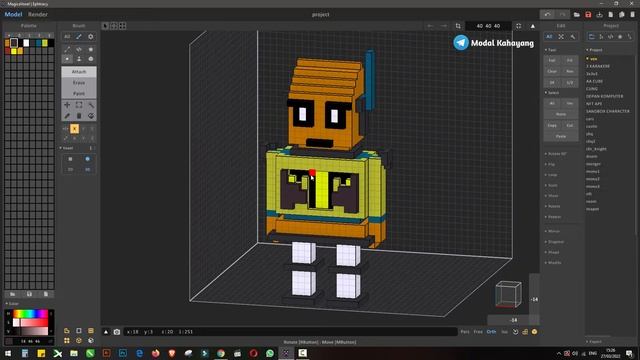Image resolution: width=640 pixels, height=360 pixels.
Task: Open WhatsApp from the taskbar
Action: [x=270, y=353]
